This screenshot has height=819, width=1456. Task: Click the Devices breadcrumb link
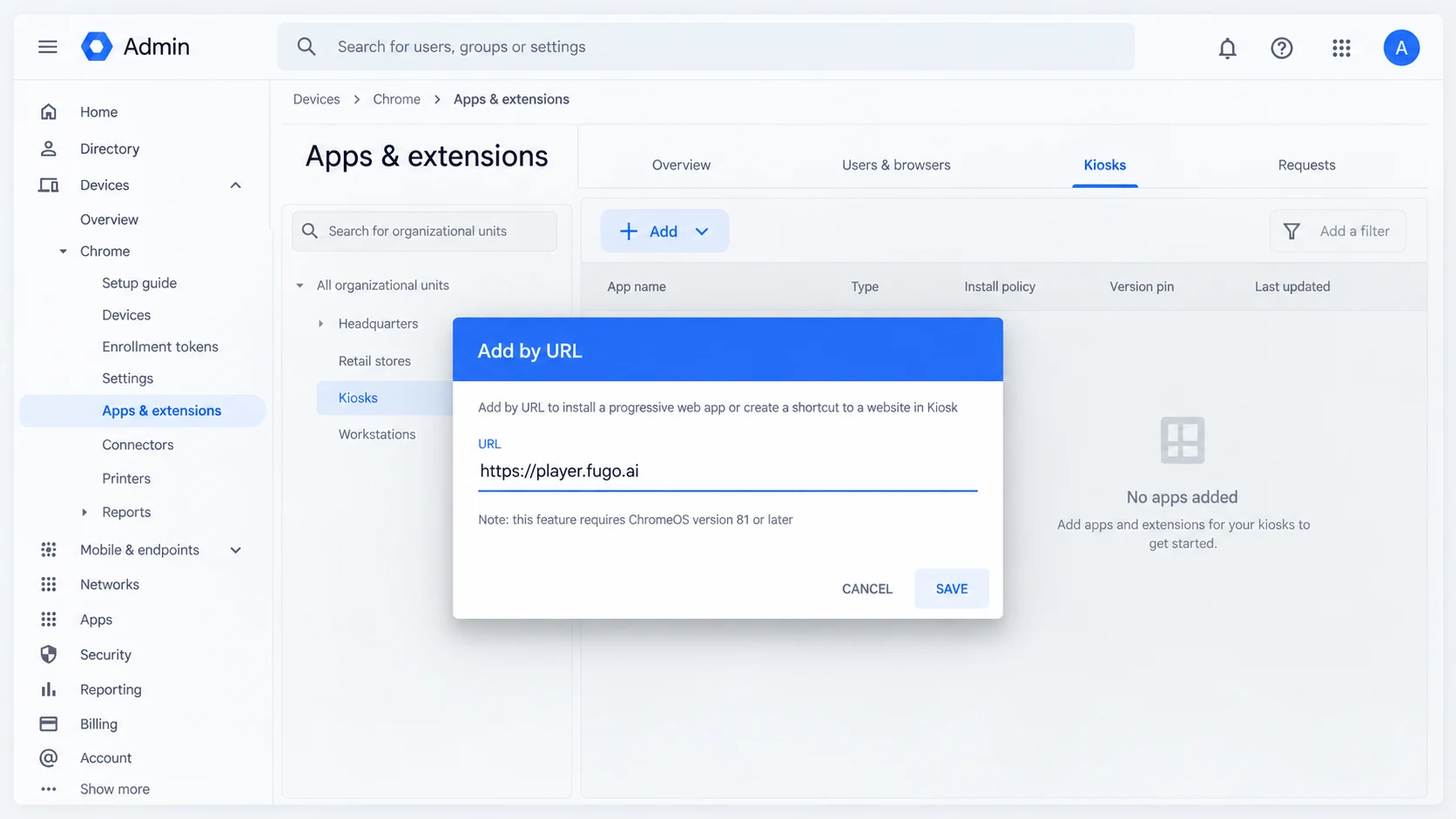coord(316,99)
